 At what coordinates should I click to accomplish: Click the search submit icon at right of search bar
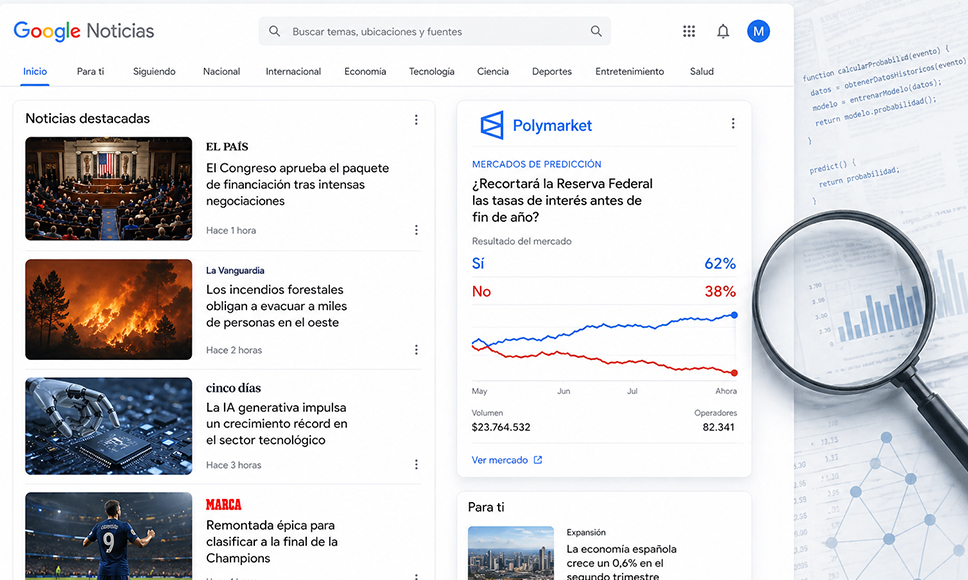click(596, 31)
